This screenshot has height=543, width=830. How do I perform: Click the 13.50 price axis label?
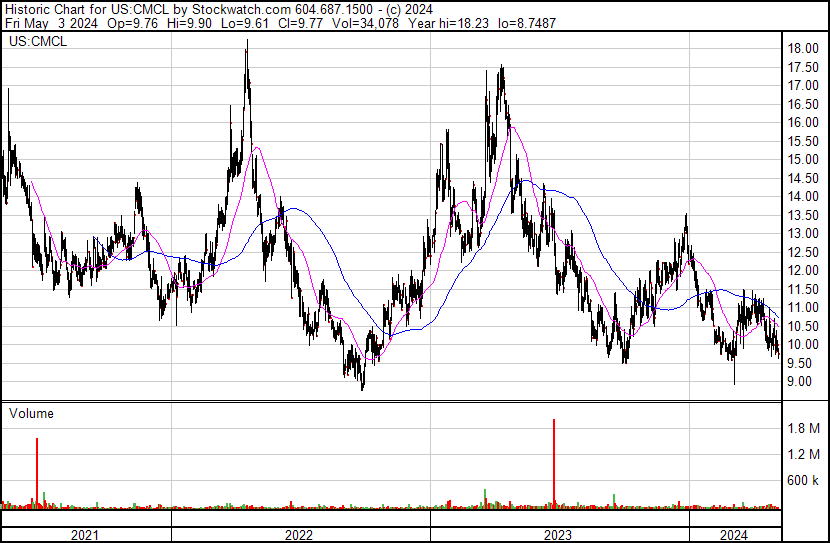coord(803,215)
